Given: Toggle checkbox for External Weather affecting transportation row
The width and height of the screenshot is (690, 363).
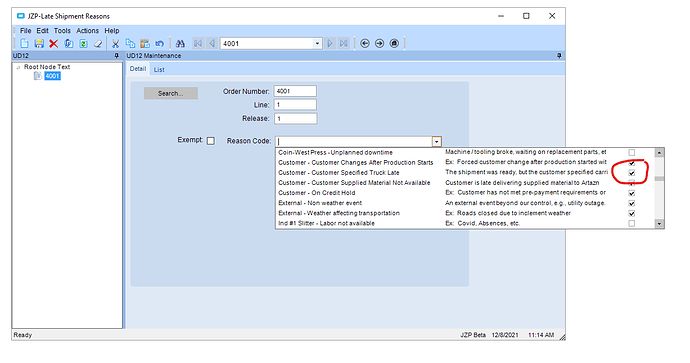Looking at the screenshot, I should pos(631,213).
